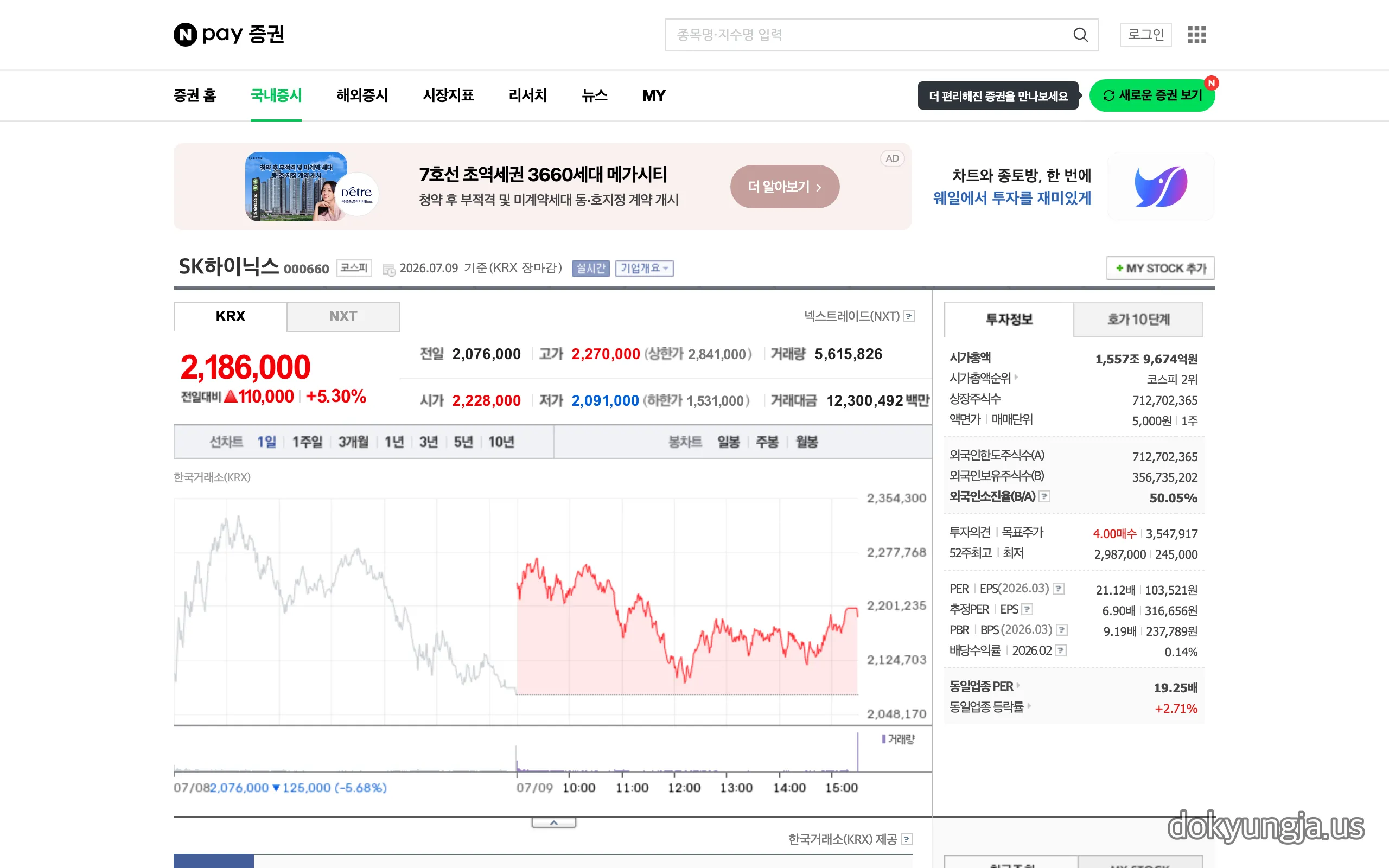Open MY menu
The width and height of the screenshot is (1389, 868).
tap(654, 95)
